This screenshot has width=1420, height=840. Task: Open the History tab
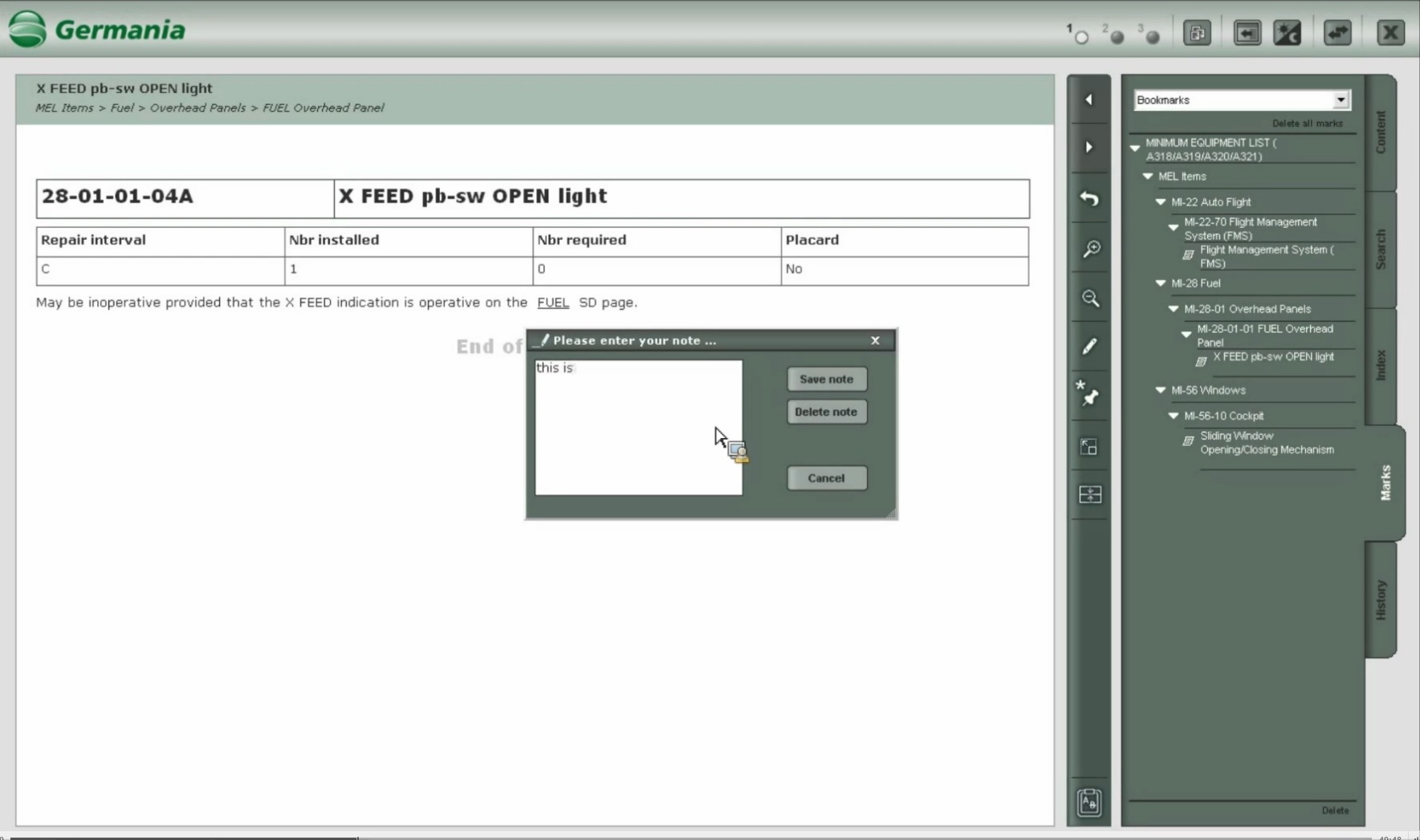(x=1381, y=599)
